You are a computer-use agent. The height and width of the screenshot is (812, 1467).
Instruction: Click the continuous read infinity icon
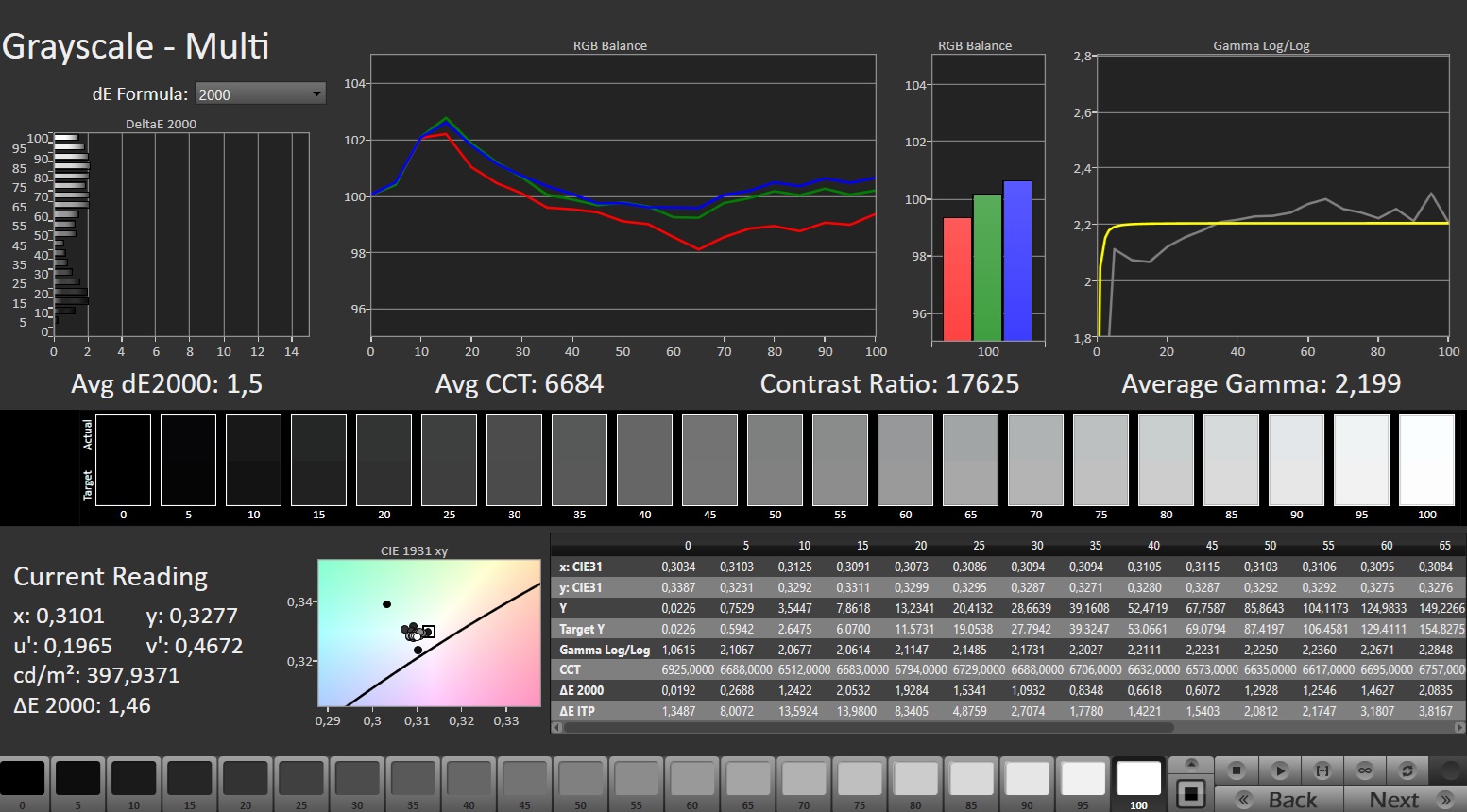click(x=1365, y=770)
